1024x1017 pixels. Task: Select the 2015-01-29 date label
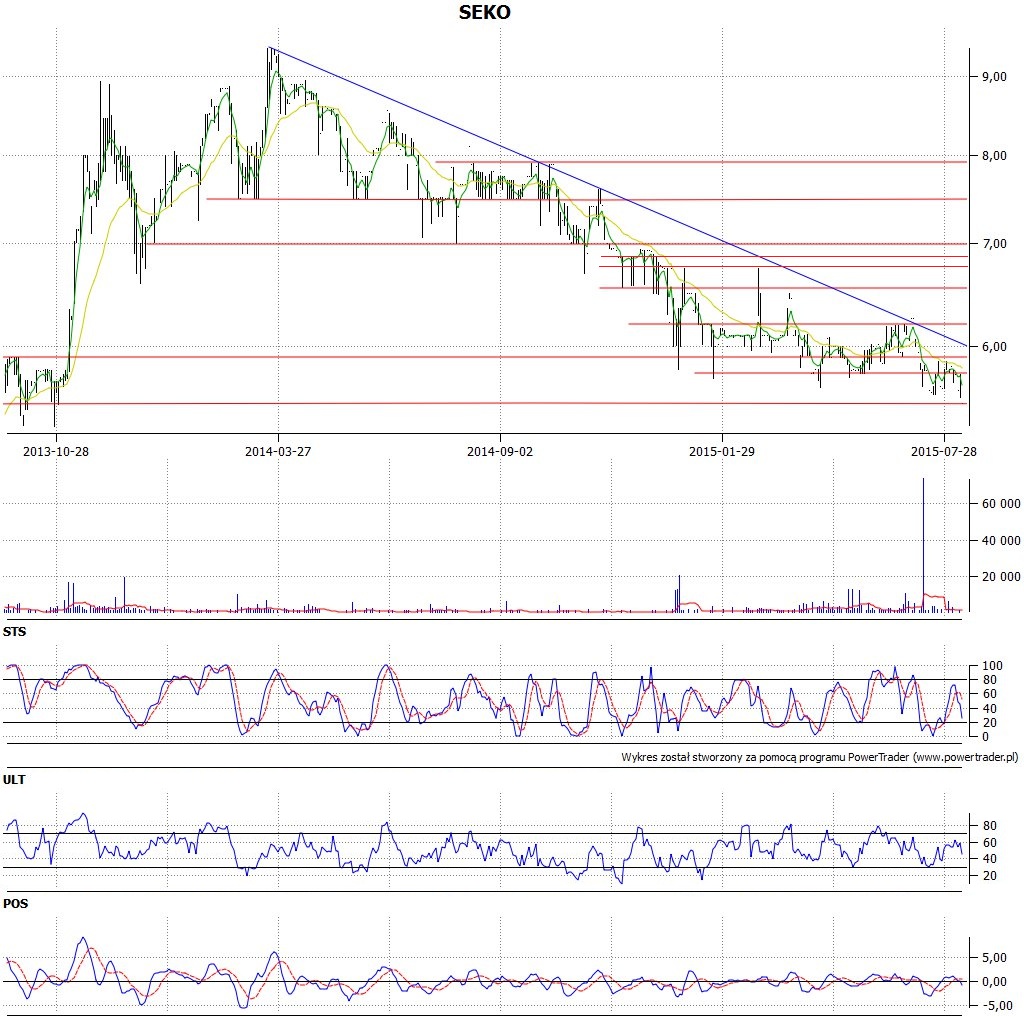click(x=722, y=451)
